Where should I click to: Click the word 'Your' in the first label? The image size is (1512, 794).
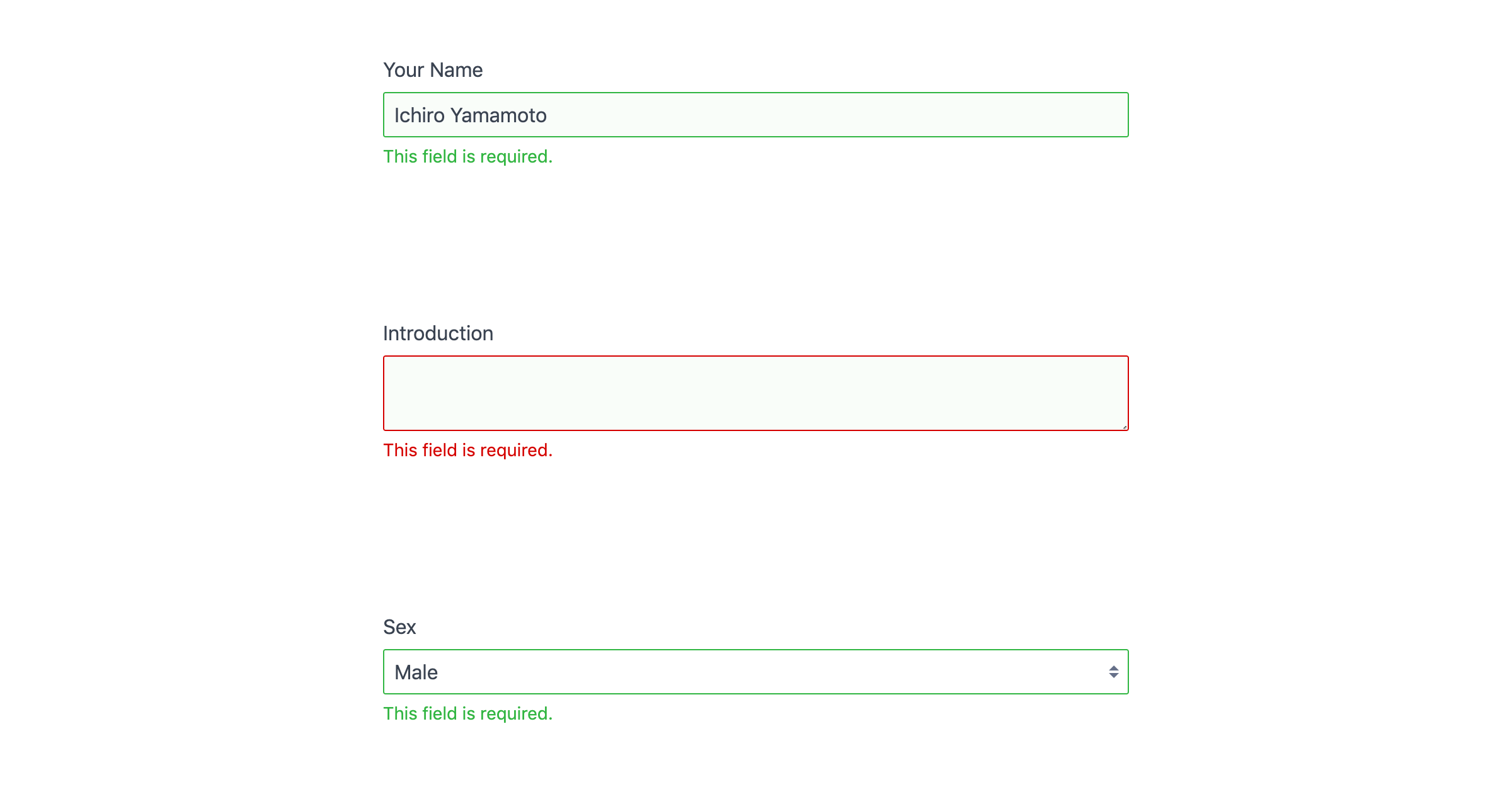[404, 70]
